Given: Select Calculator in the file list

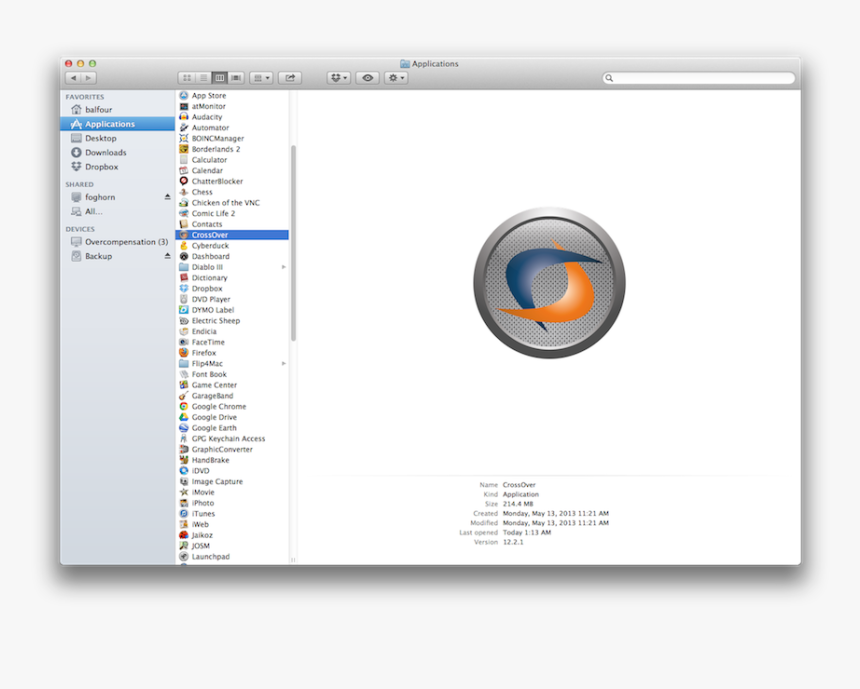Looking at the screenshot, I should [233, 160].
